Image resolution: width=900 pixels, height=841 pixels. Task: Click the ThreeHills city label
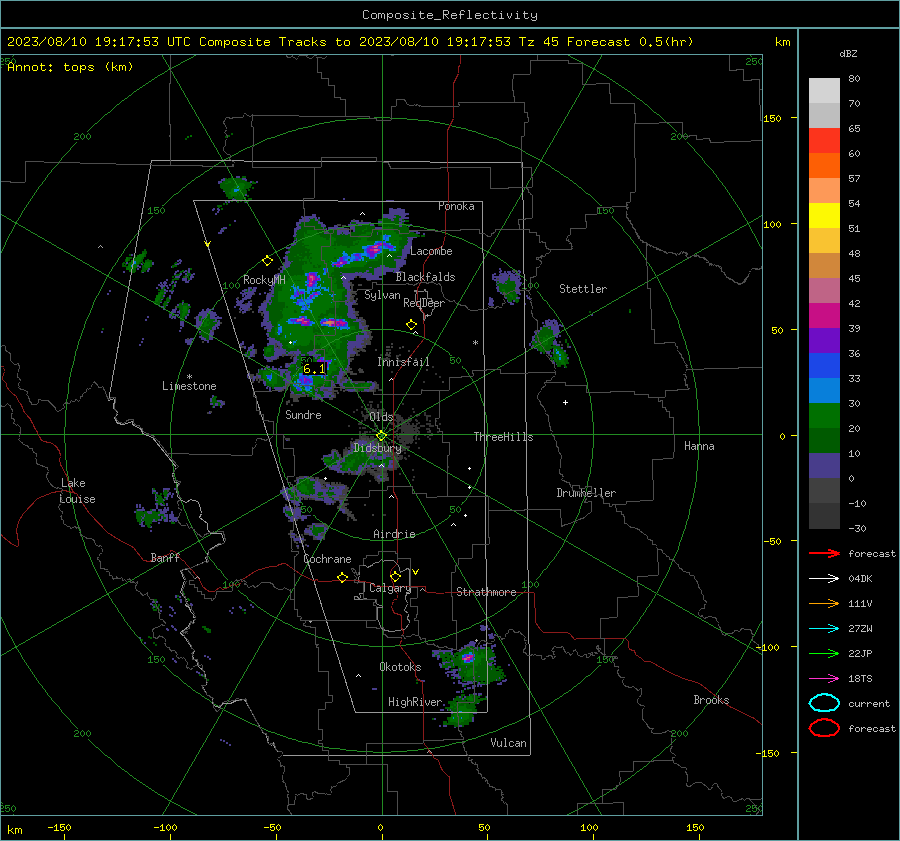503,437
